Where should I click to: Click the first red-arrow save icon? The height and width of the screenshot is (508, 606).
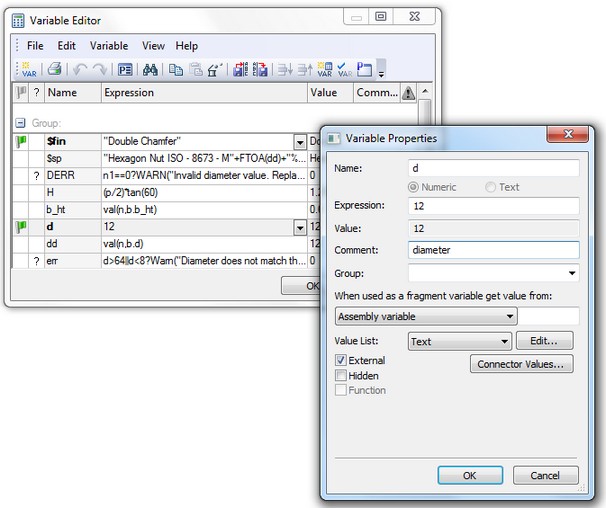240,70
